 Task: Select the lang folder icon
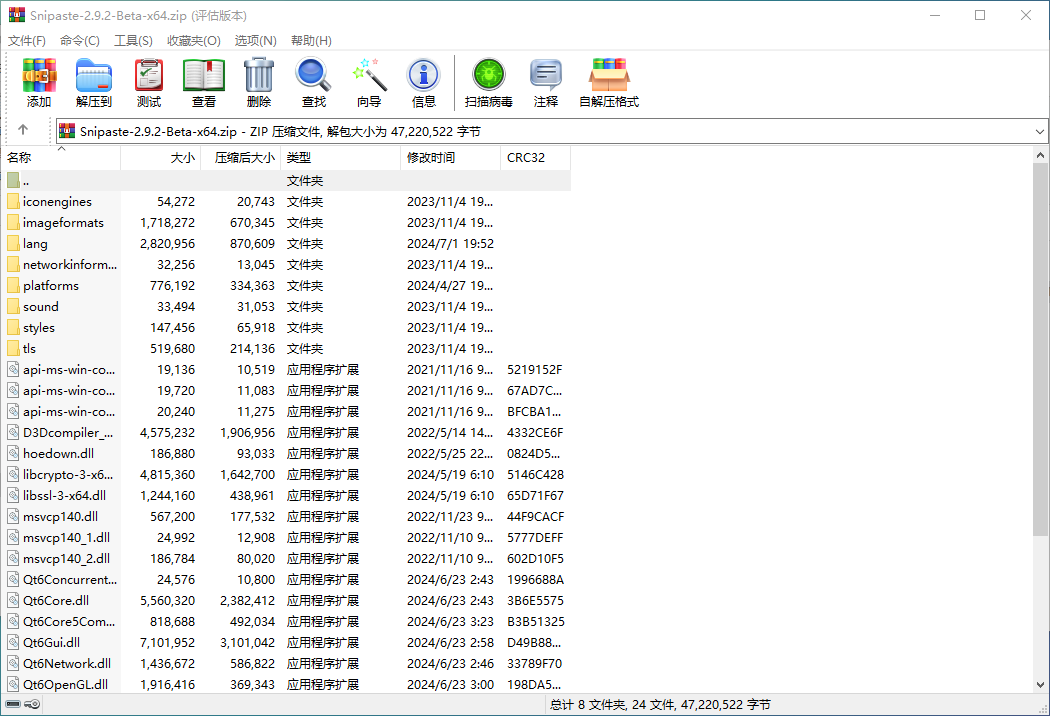point(13,243)
